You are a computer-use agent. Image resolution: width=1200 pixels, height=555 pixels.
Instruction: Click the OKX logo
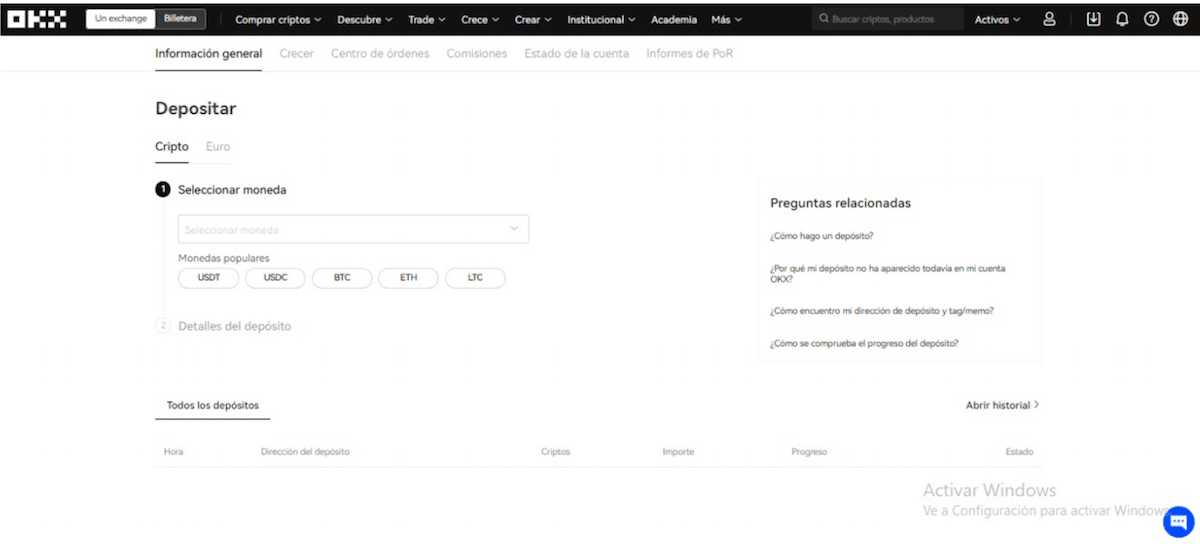[37, 18]
